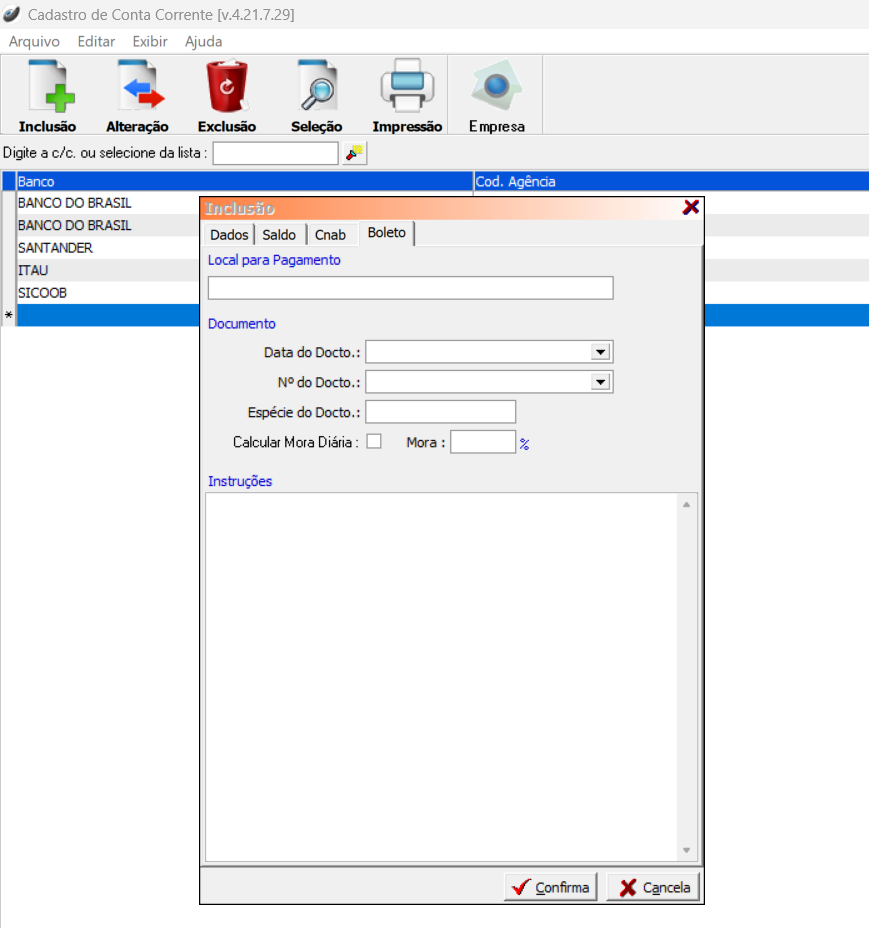Enable Calcular Mora Diária checkbox
This screenshot has width=869, height=928.
374,441
